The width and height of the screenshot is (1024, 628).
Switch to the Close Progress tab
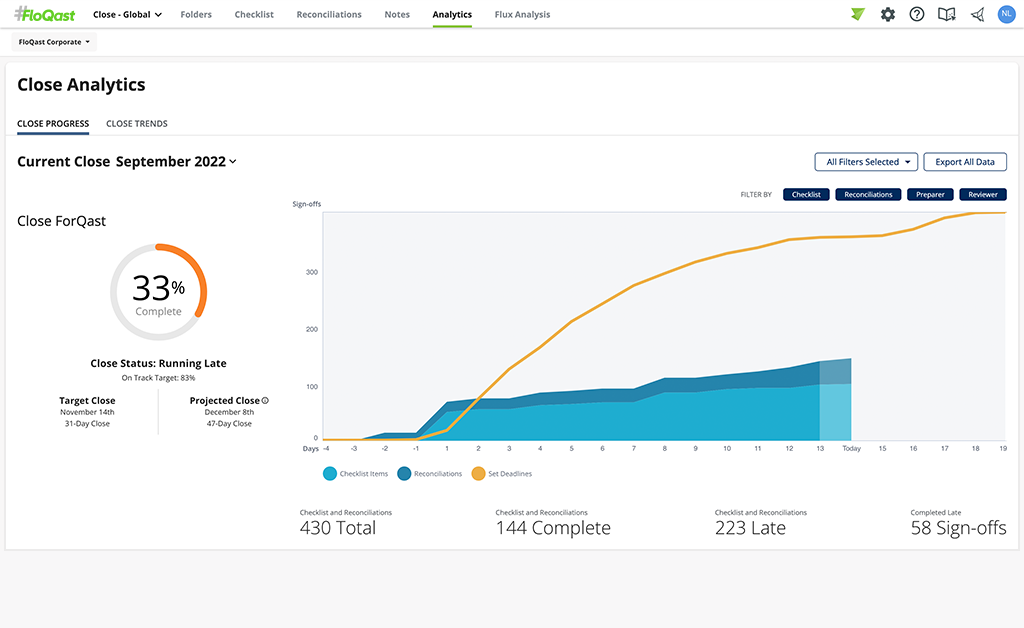click(x=53, y=123)
